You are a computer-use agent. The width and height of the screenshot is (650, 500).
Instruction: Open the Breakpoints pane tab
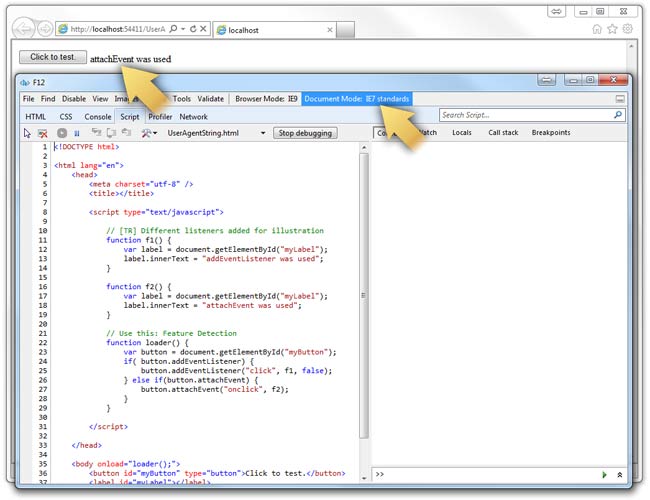pyautogui.click(x=551, y=132)
